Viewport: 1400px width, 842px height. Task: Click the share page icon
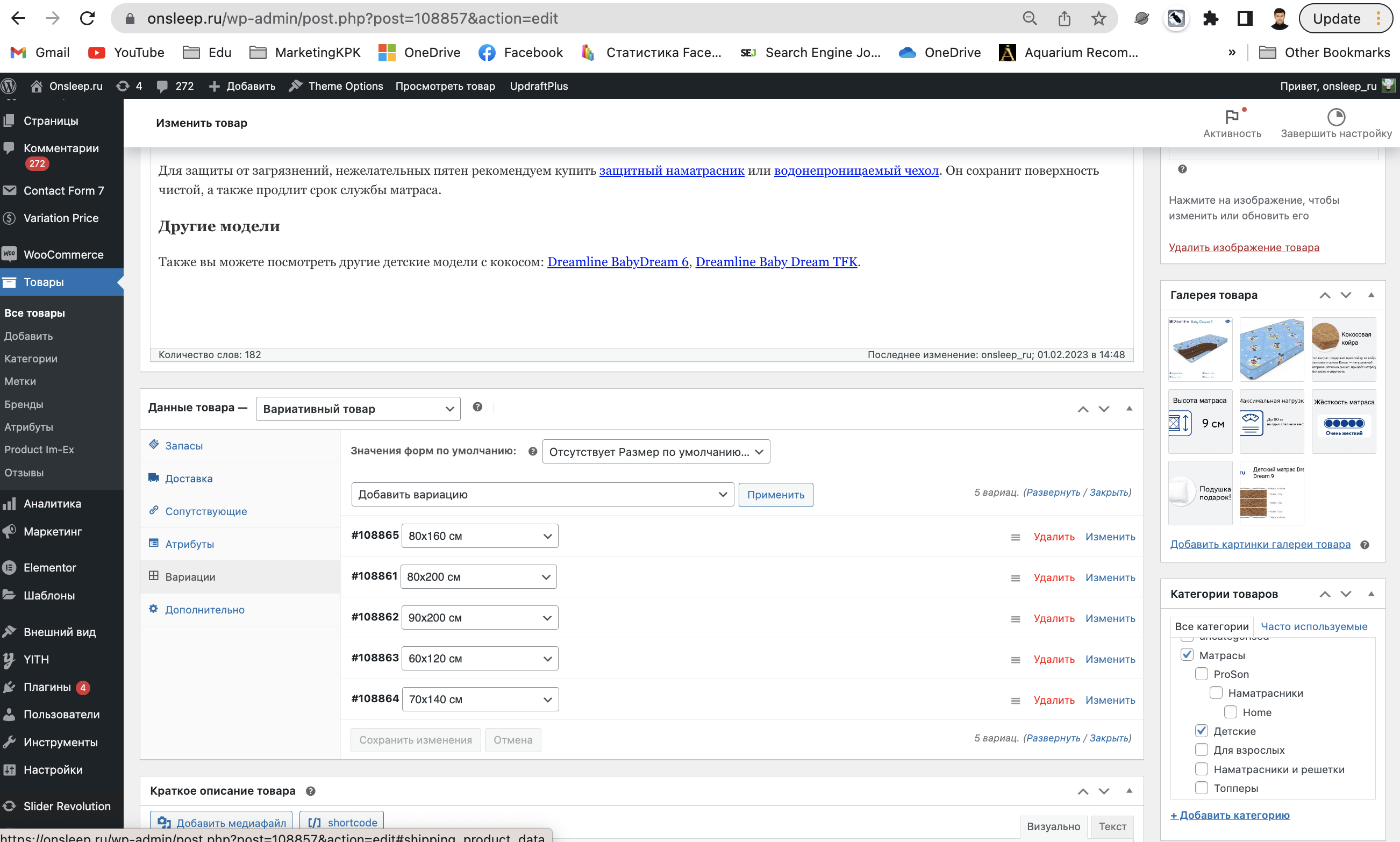pos(1064,19)
